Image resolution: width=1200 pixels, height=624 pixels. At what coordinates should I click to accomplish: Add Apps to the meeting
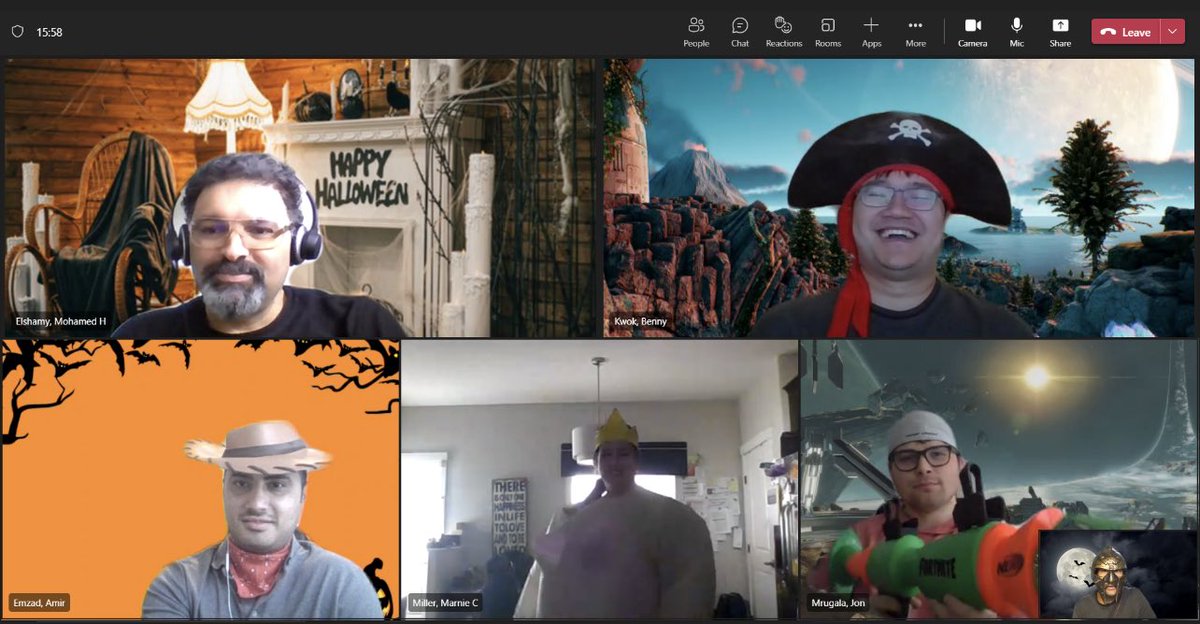click(872, 32)
